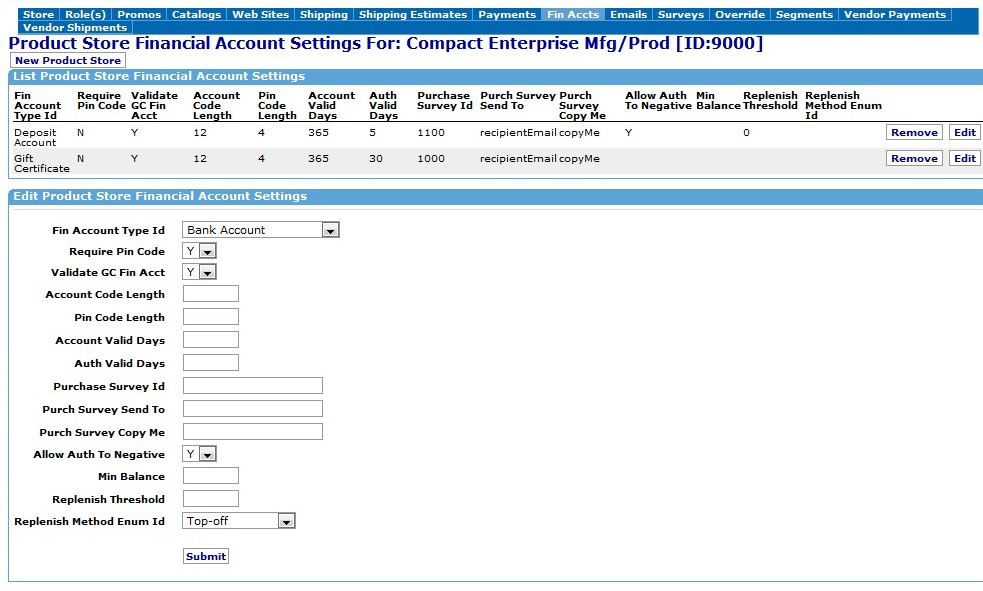
Task: Open the Role(s) tab
Action: [85, 14]
